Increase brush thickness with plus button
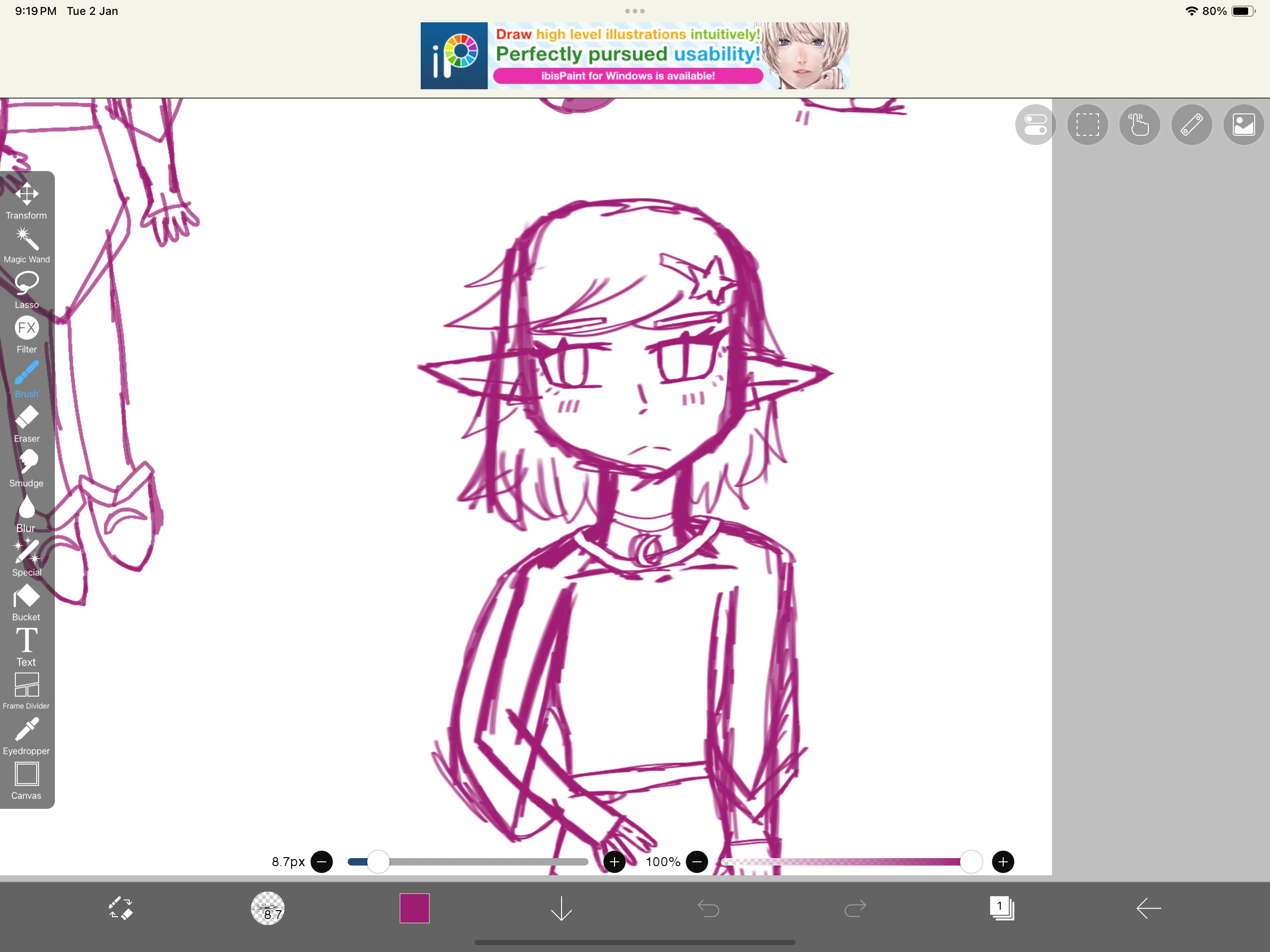Screen dimensions: 1270x952 click(x=615, y=862)
